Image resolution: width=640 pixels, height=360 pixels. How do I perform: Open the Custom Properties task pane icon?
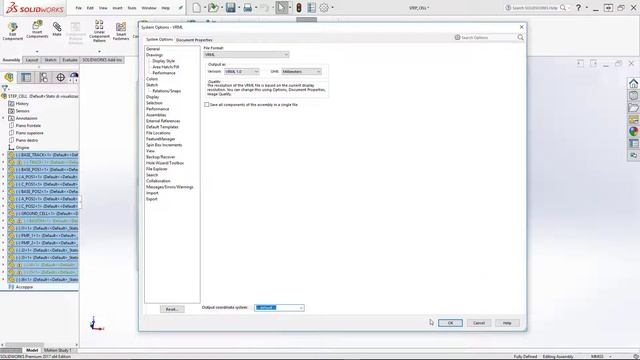pyautogui.click(x=633, y=143)
